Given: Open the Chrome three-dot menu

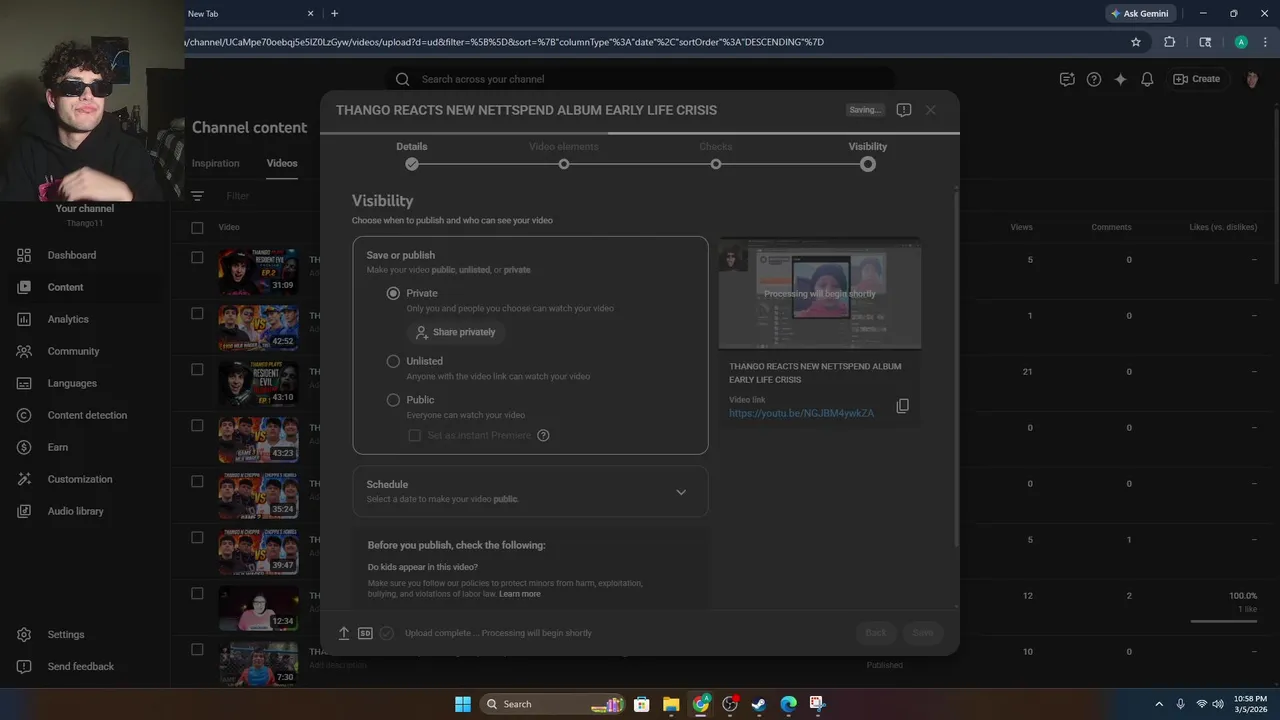Looking at the screenshot, I should pos(1265,42).
